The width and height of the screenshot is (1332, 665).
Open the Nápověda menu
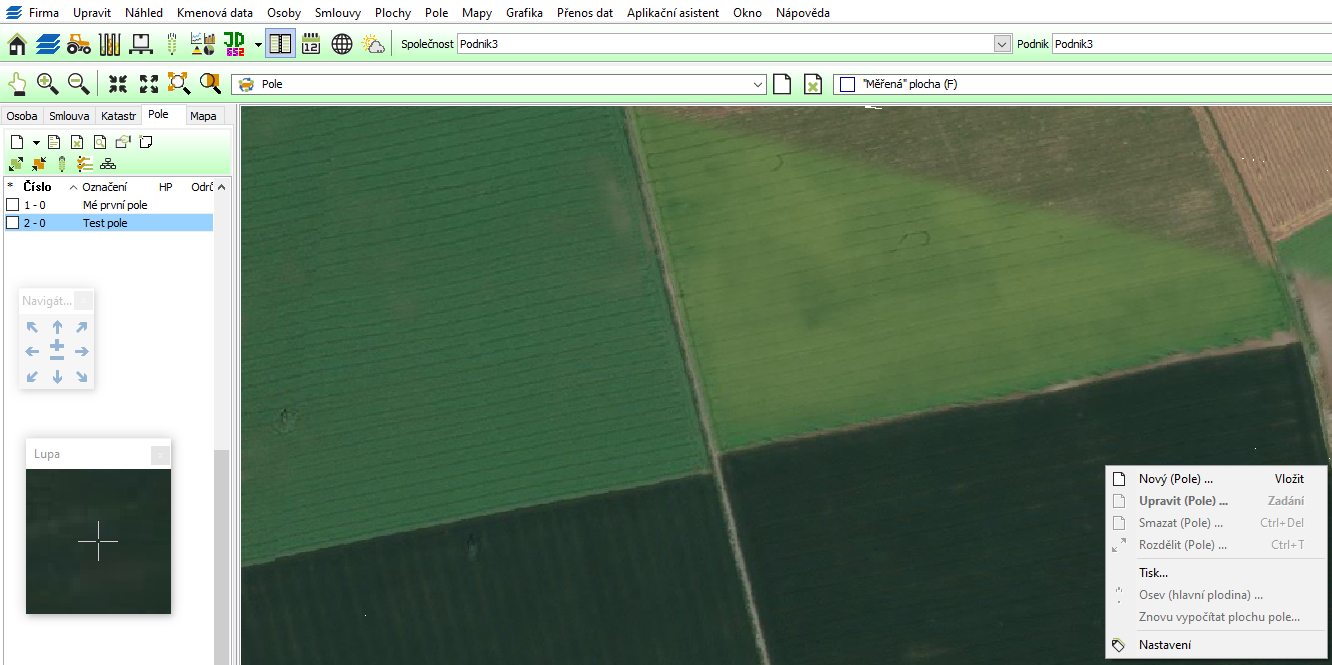tap(803, 13)
